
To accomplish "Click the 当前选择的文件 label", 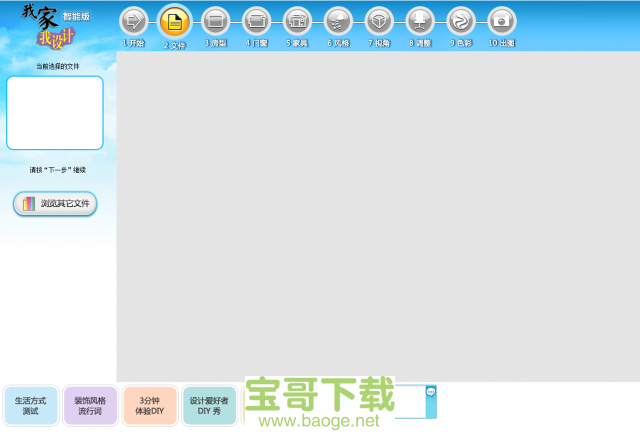I will 58,66.
